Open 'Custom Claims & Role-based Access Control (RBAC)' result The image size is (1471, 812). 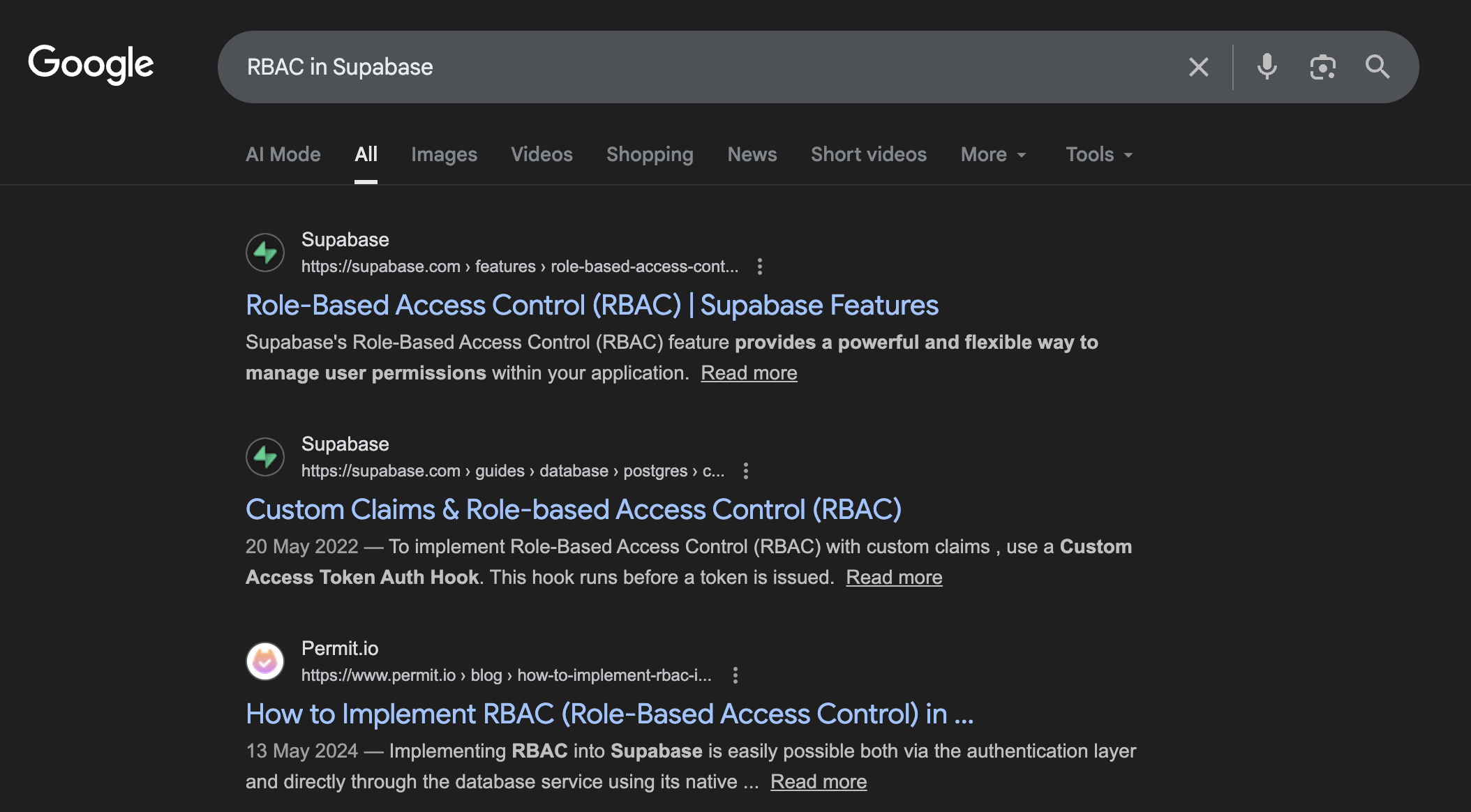574,510
